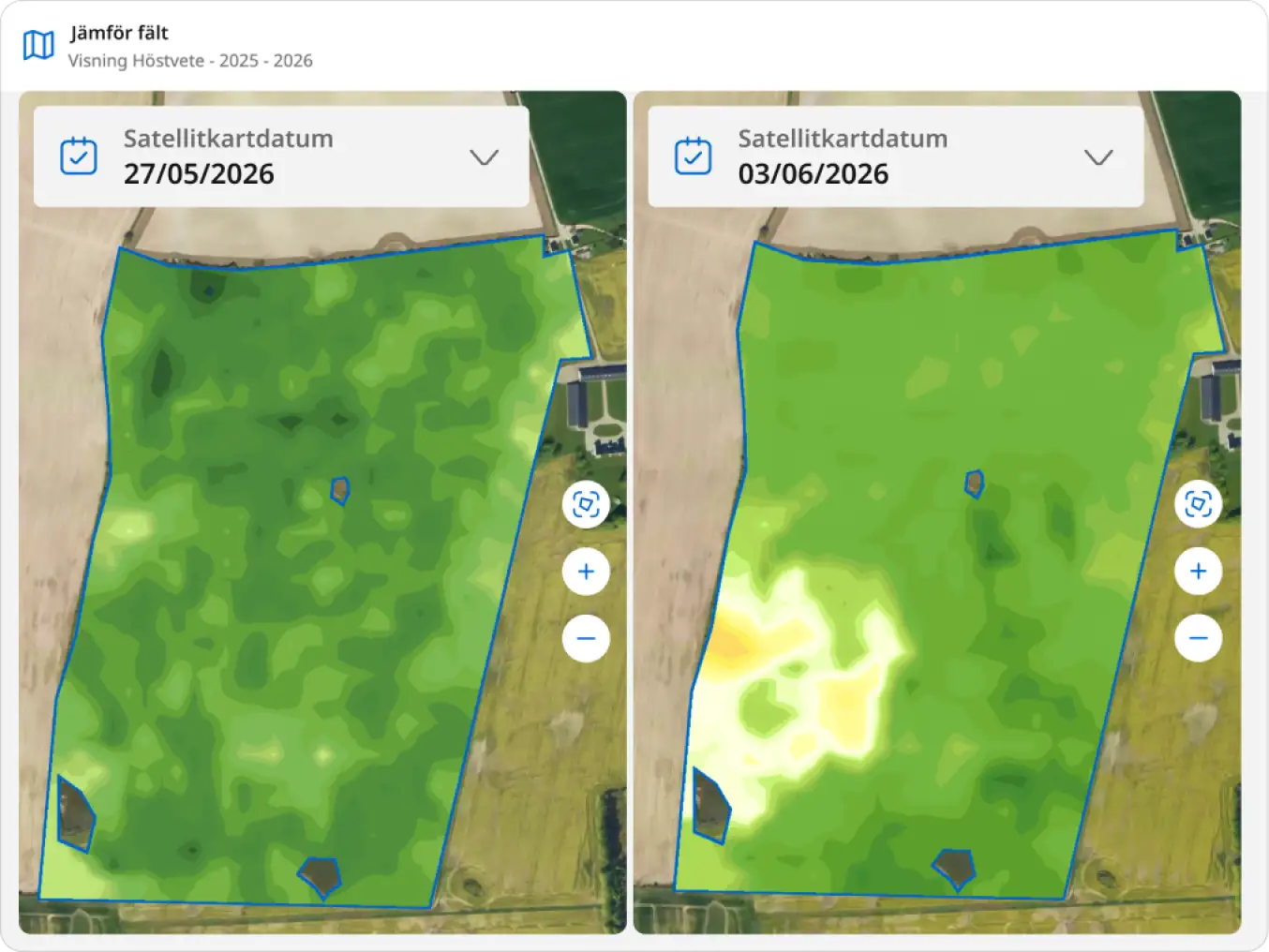Click the calendar icon on the 27/05/2026 map
This screenshot has width=1269, height=952.
(79, 156)
